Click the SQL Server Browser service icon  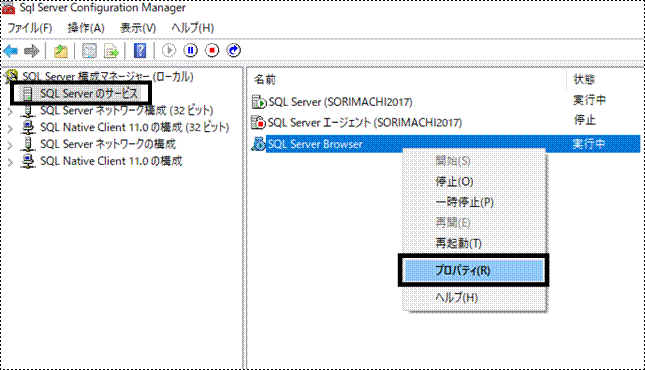[x=259, y=144]
